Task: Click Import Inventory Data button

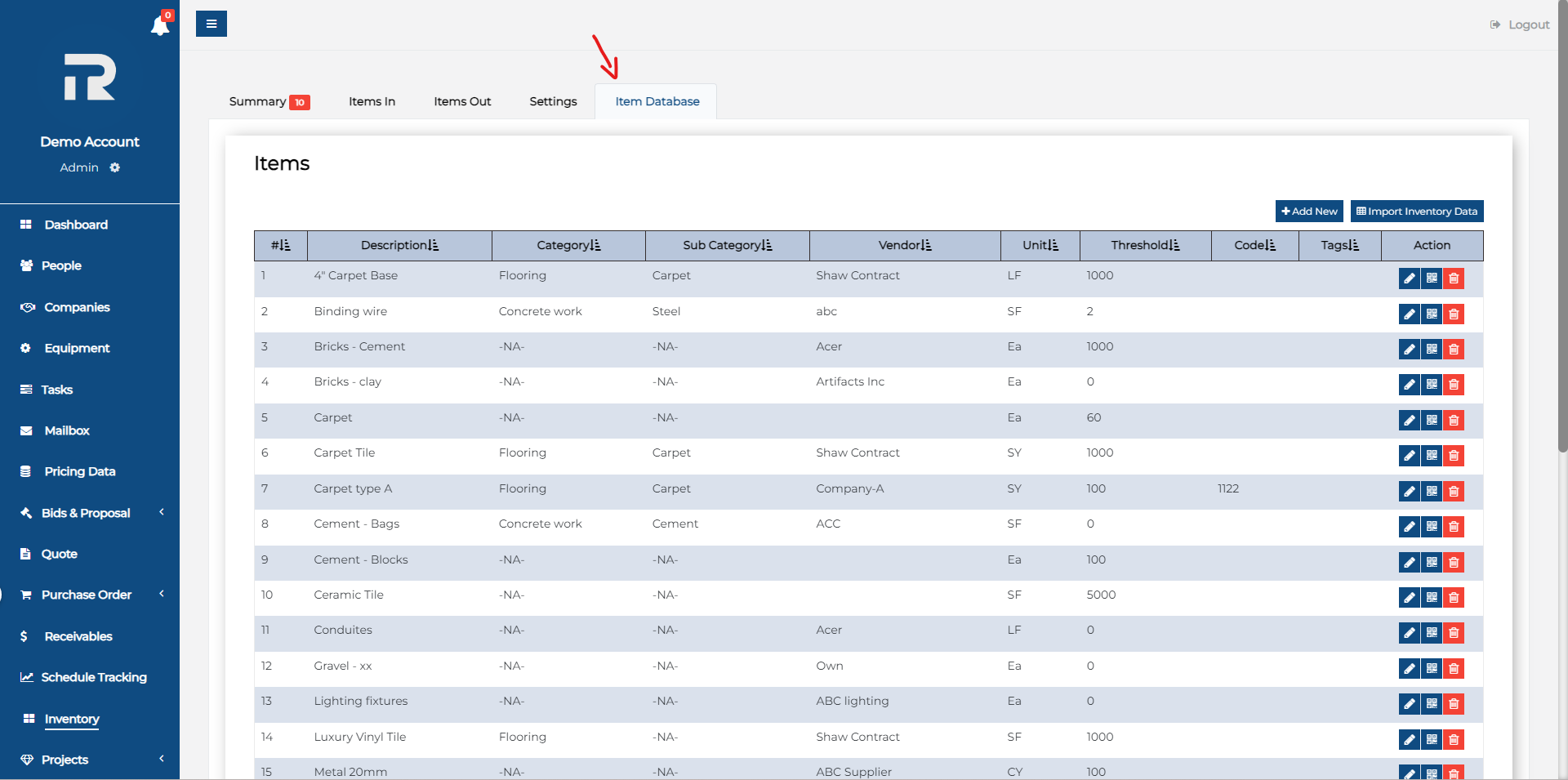Action: click(1417, 212)
